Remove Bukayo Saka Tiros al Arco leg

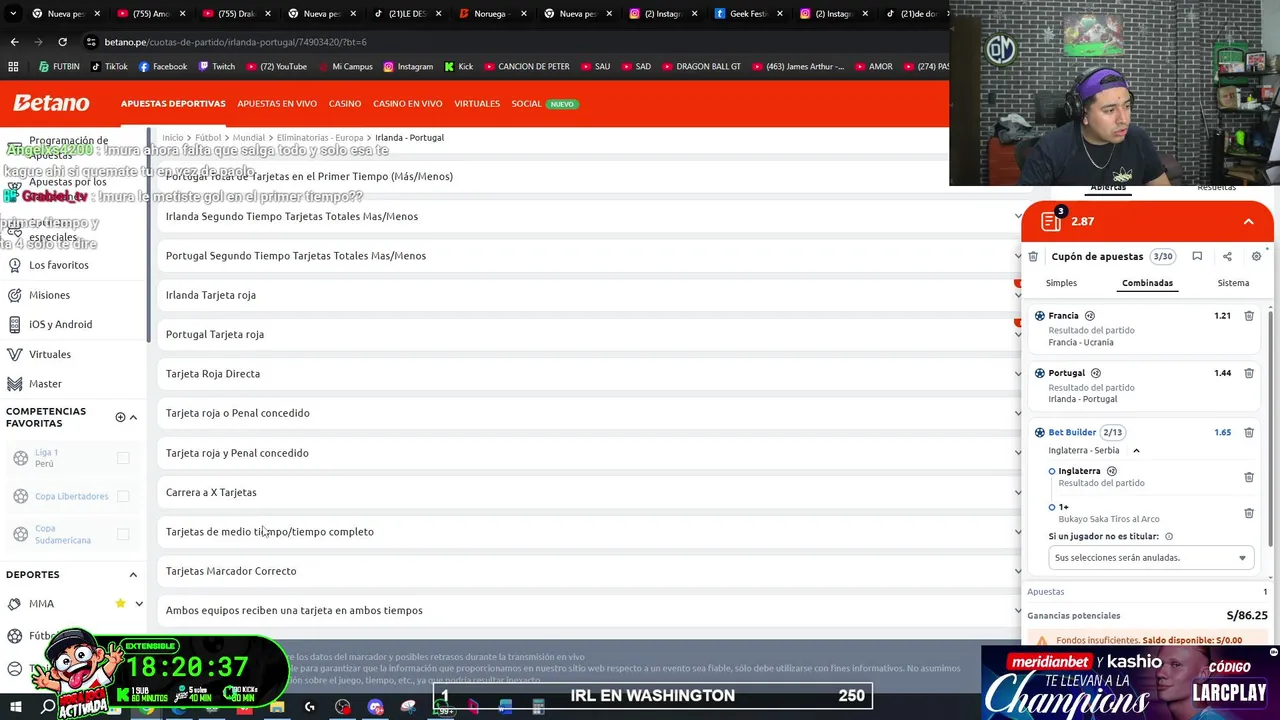(x=1249, y=513)
